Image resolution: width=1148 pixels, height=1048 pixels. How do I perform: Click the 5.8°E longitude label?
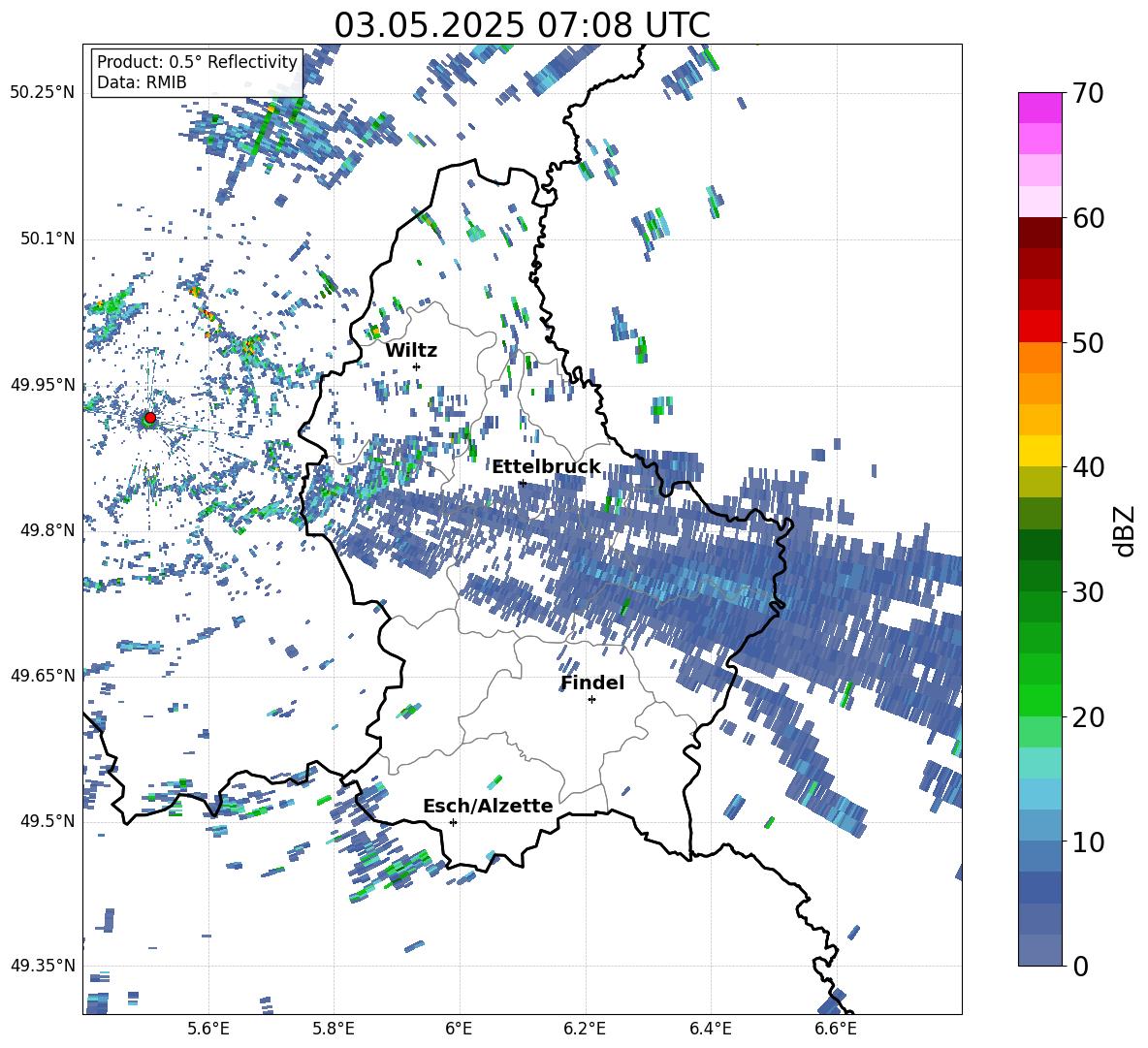tap(334, 1029)
